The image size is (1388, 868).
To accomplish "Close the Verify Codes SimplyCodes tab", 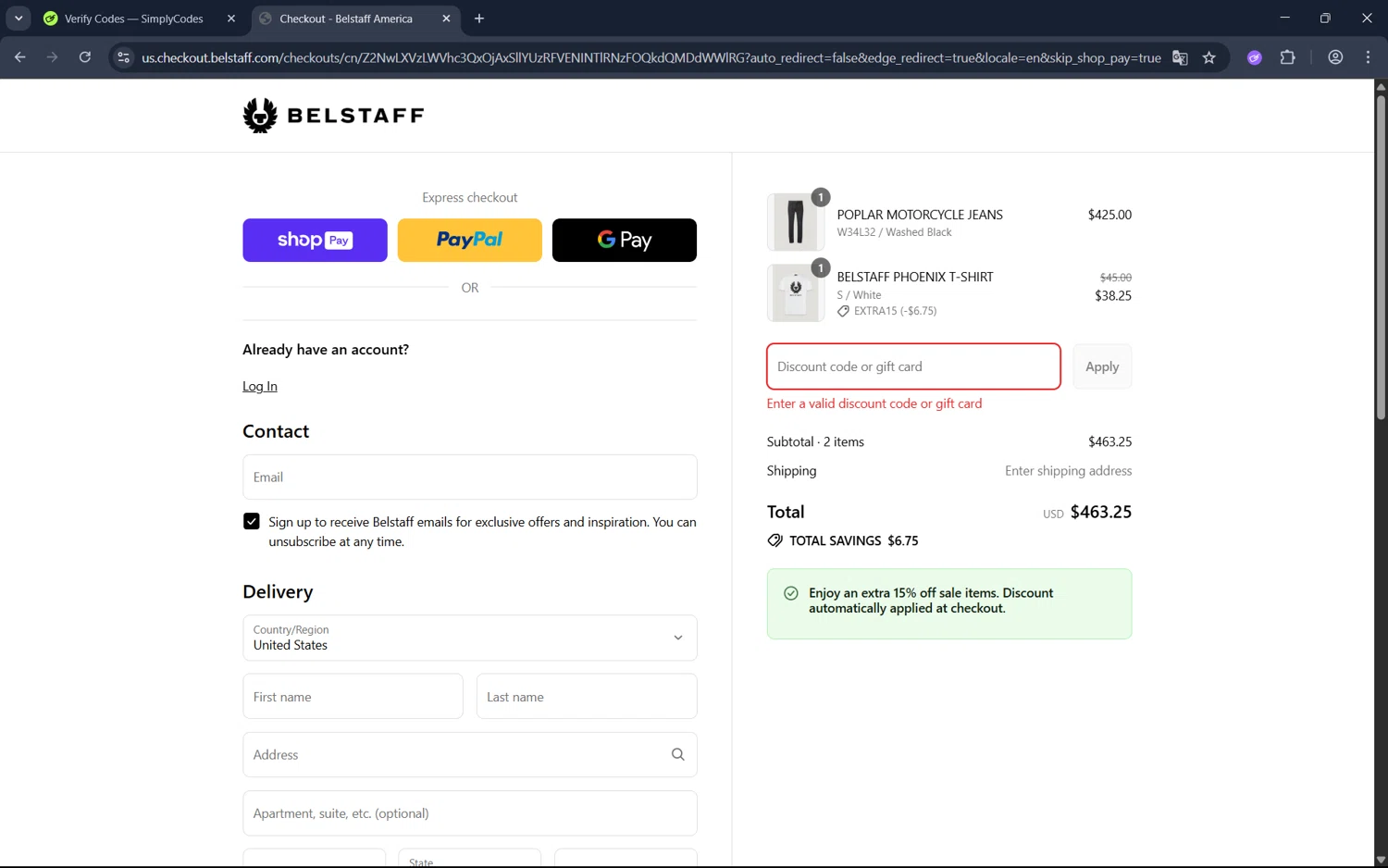I will click(x=231, y=19).
